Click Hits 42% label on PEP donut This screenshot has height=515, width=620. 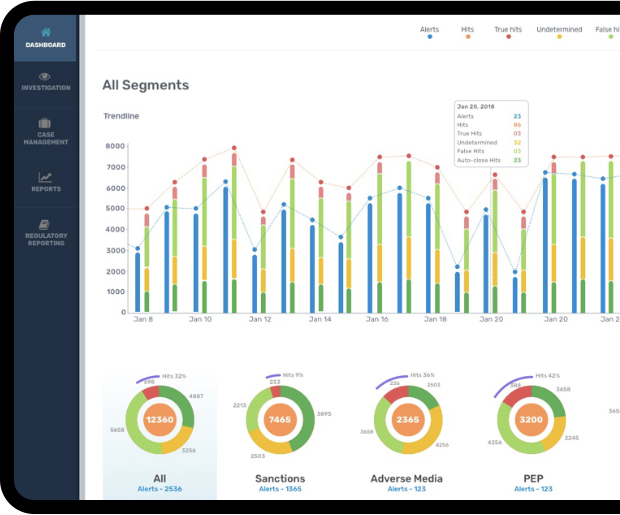point(548,375)
